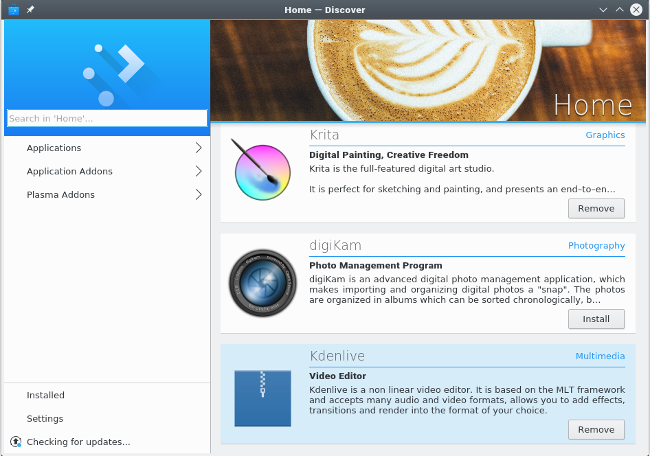Open the Installed section
The height and width of the screenshot is (456, 650).
click(46, 395)
